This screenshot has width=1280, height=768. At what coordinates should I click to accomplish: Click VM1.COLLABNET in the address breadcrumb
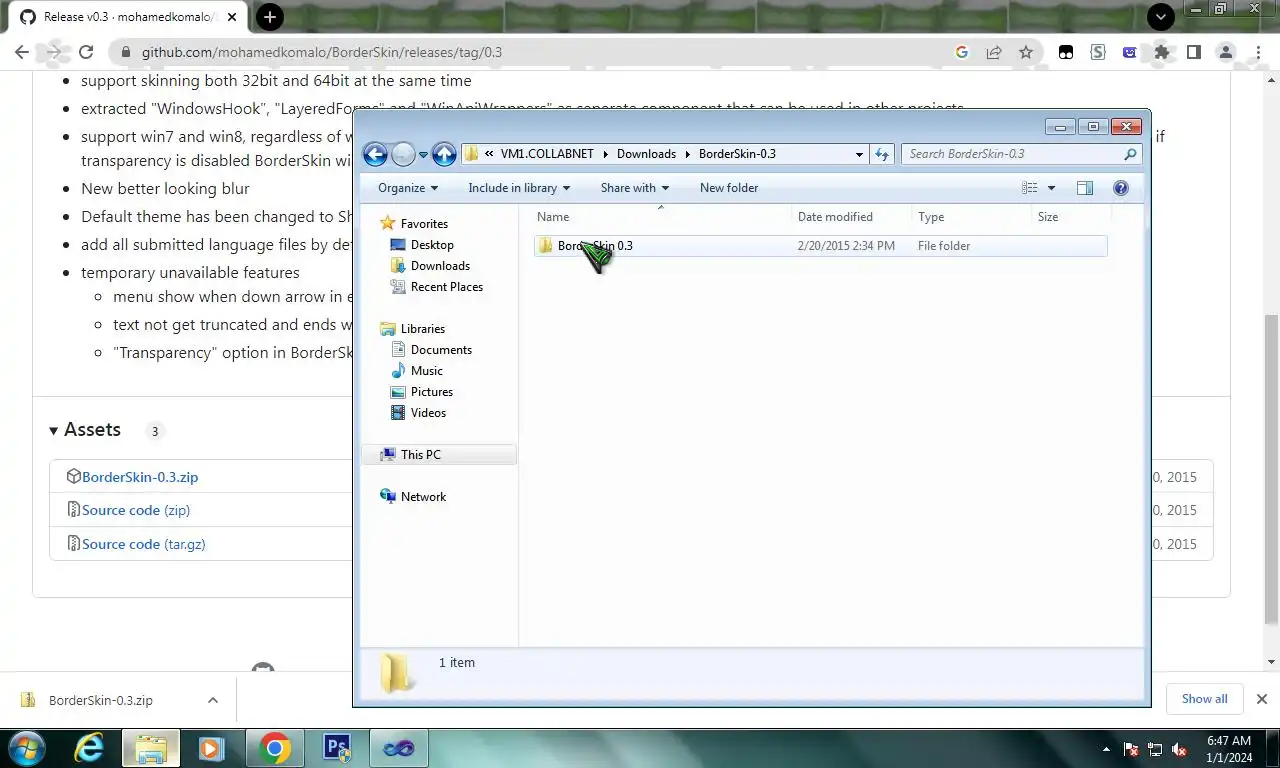tap(547, 154)
